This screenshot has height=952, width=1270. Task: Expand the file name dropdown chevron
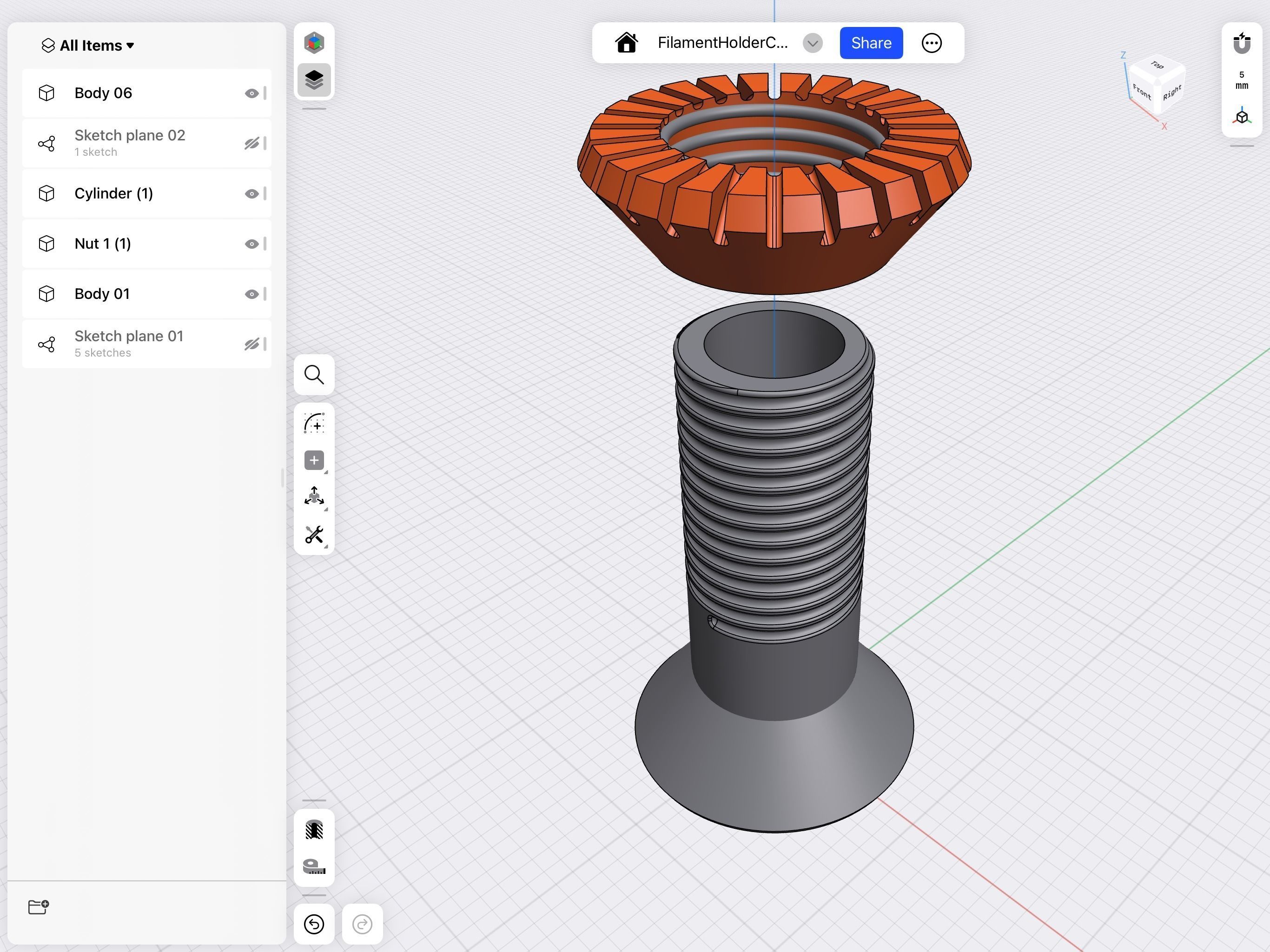[x=813, y=43]
